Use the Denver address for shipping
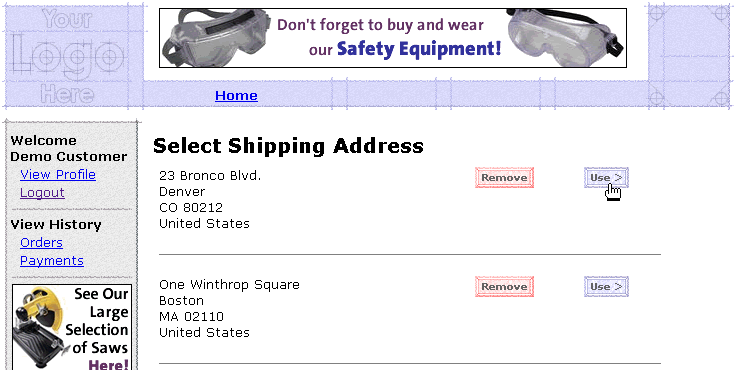This screenshot has width=736, height=370. (x=606, y=177)
